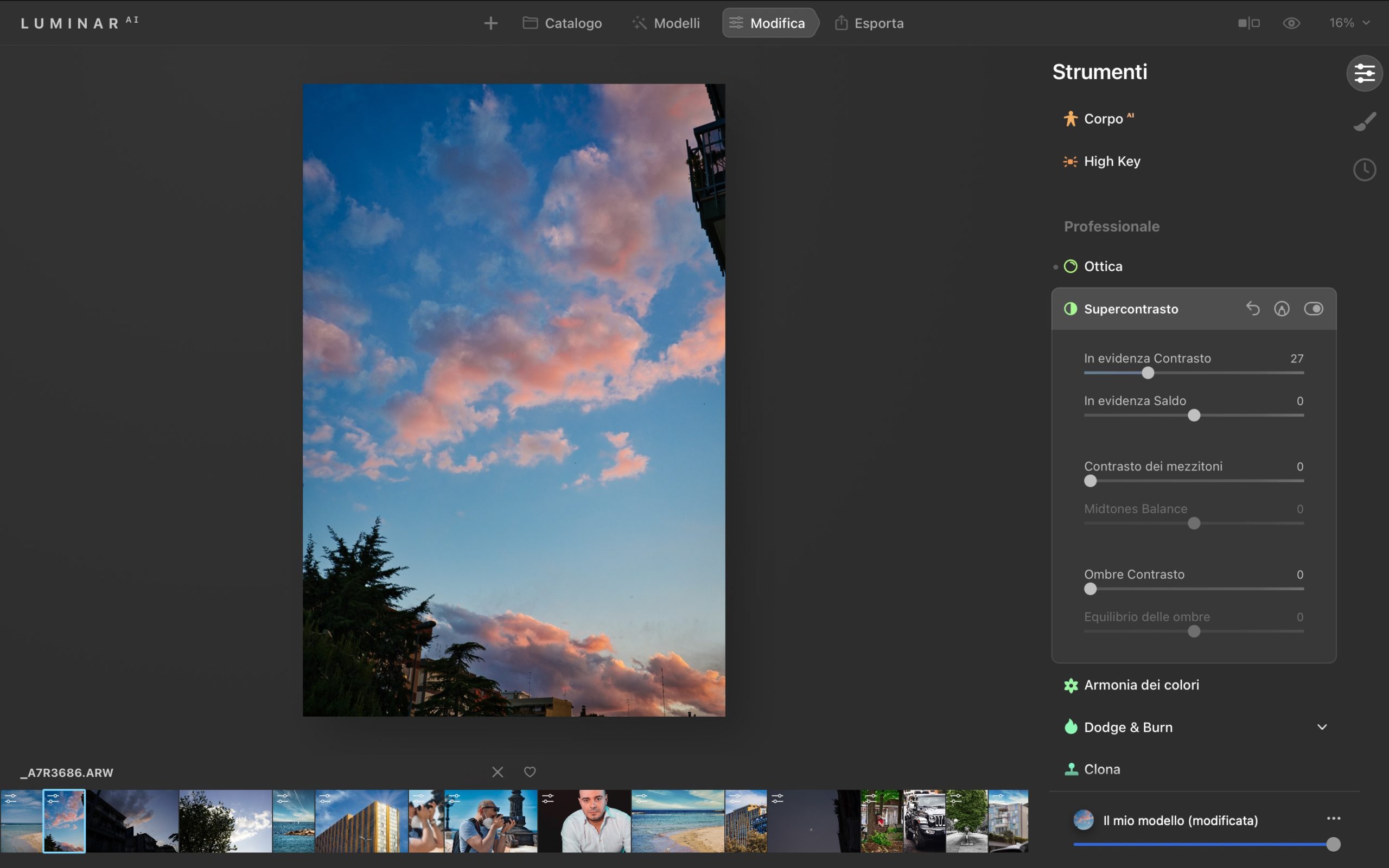The image size is (1389, 868).
Task: Select the yellow building thumbnail
Action: [x=361, y=821]
